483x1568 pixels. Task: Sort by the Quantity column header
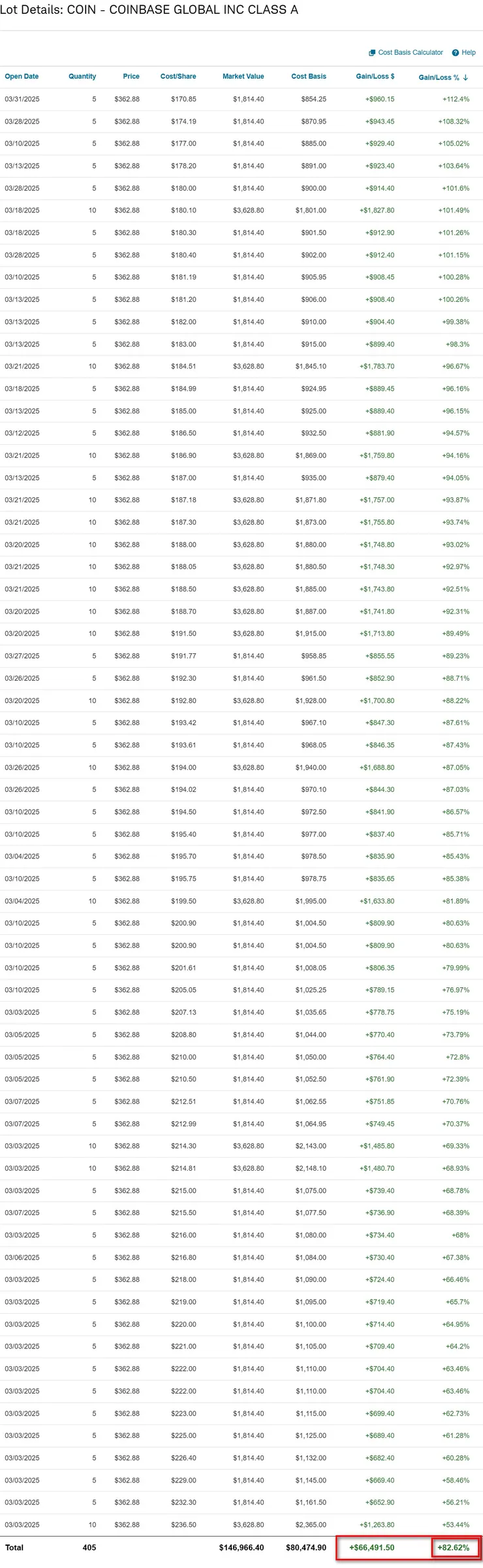pyautogui.click(x=82, y=76)
